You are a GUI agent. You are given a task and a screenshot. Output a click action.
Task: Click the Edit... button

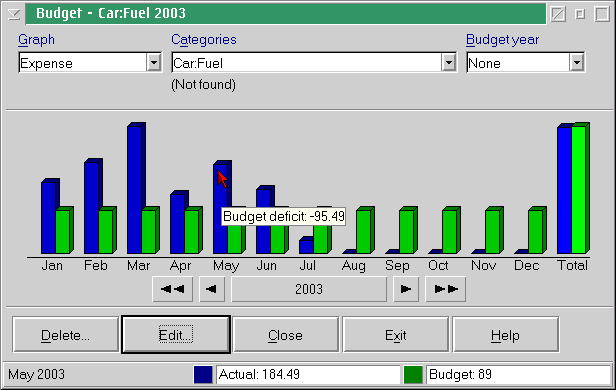(x=176, y=335)
